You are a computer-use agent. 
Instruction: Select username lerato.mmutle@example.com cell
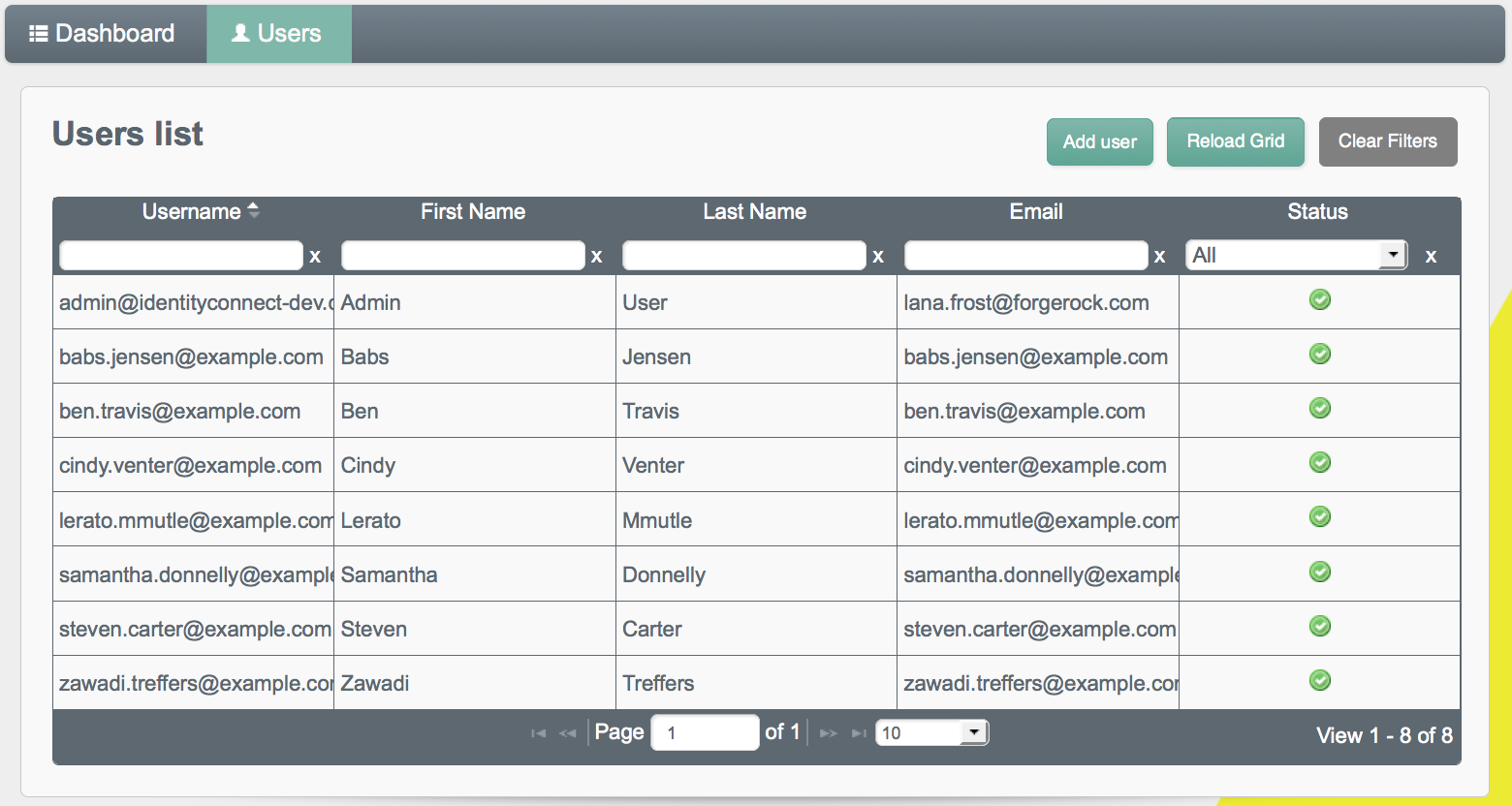[194, 520]
